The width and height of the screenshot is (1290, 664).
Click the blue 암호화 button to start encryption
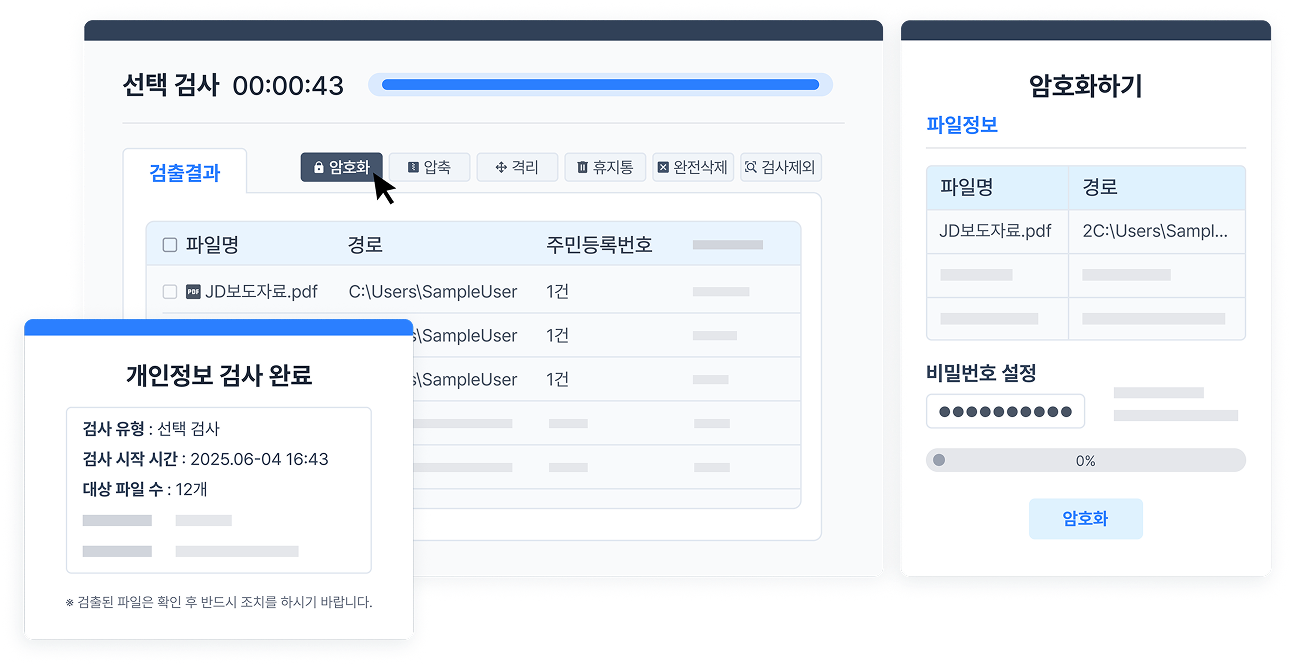tap(1085, 518)
